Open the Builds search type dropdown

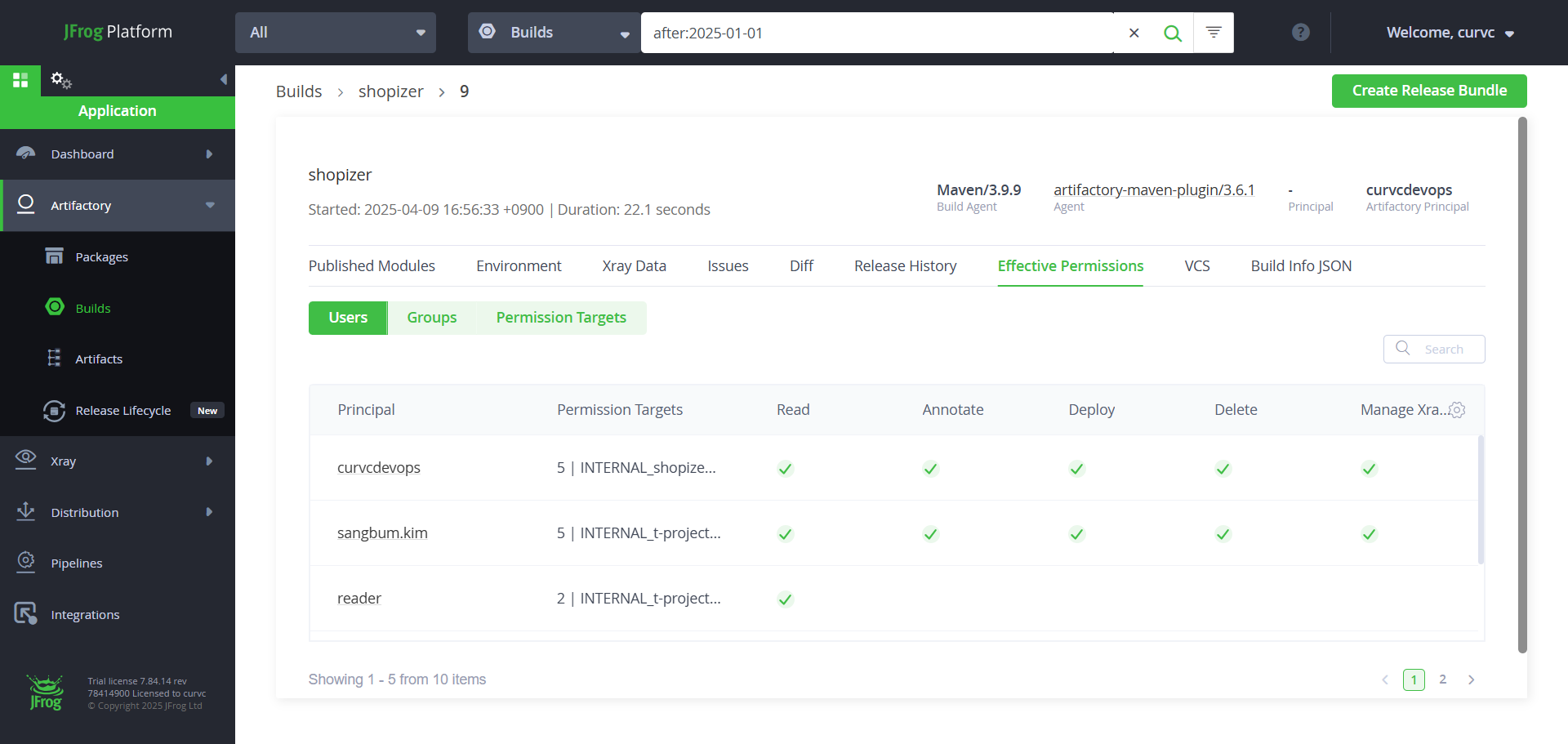click(555, 33)
